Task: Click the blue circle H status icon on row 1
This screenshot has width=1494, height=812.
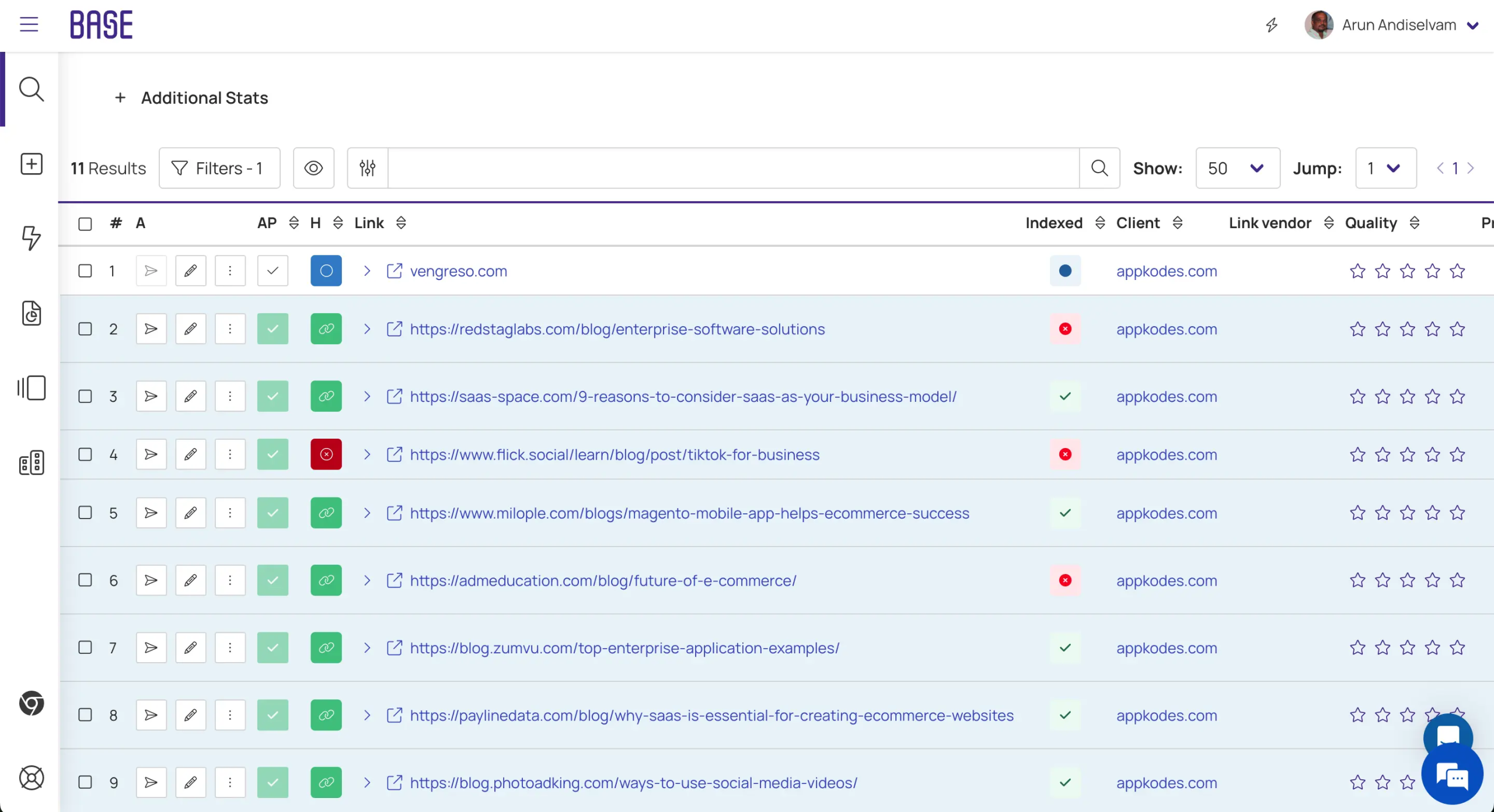Action: pos(326,271)
